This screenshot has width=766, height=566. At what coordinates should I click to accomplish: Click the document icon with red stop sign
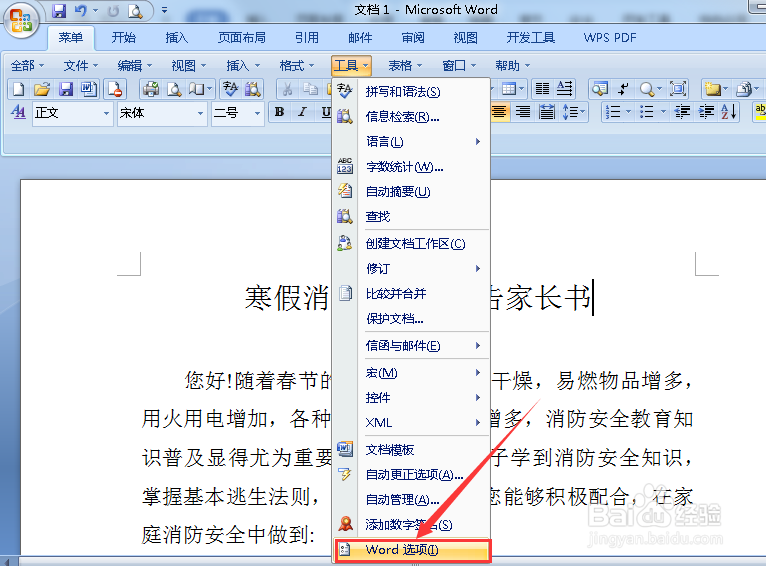[115, 89]
